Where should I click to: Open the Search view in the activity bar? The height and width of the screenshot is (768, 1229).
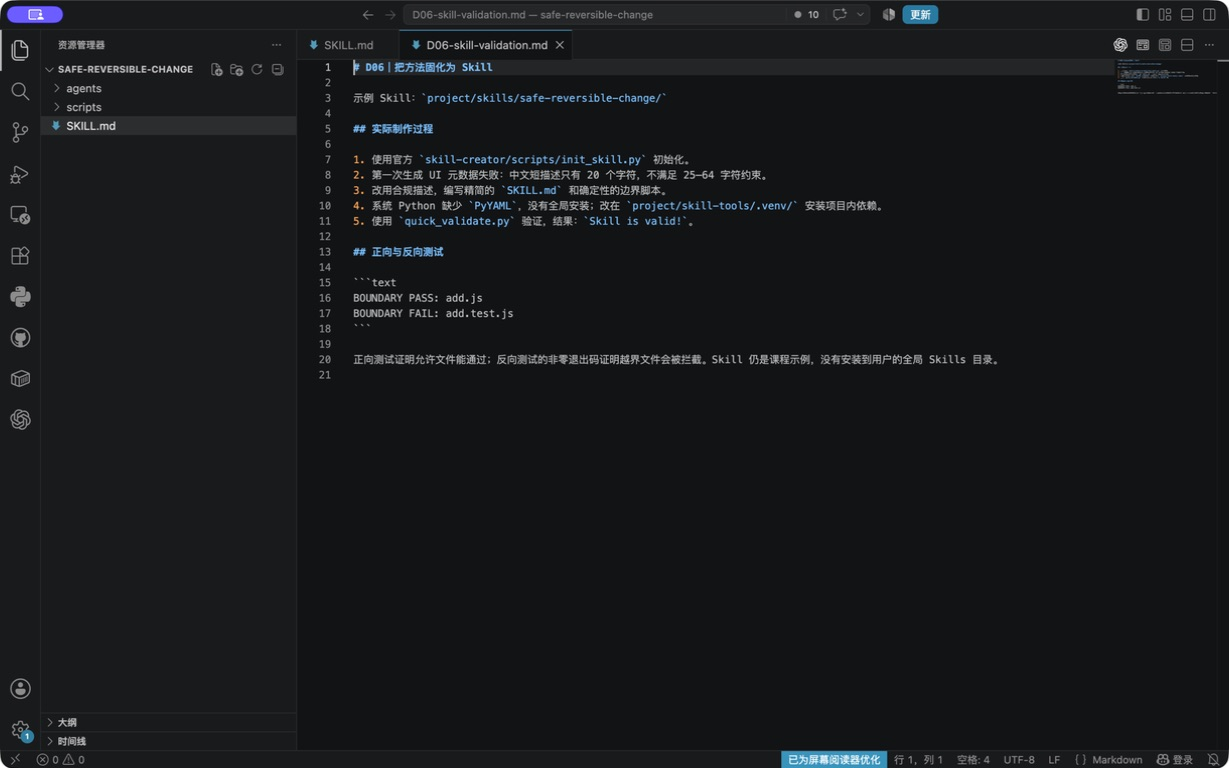click(x=20, y=91)
